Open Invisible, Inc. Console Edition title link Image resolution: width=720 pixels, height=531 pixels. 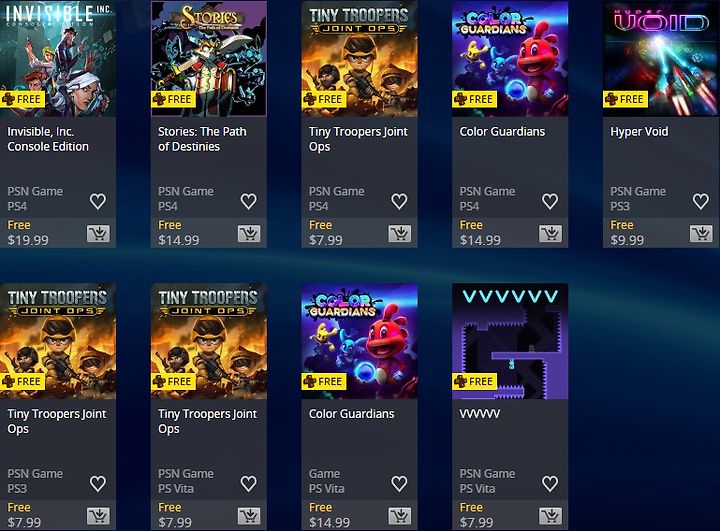pos(48,139)
